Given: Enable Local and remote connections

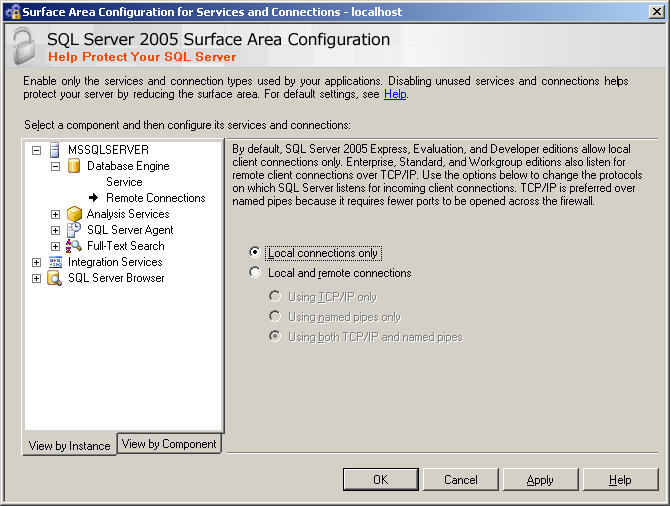Looking at the screenshot, I should point(256,273).
